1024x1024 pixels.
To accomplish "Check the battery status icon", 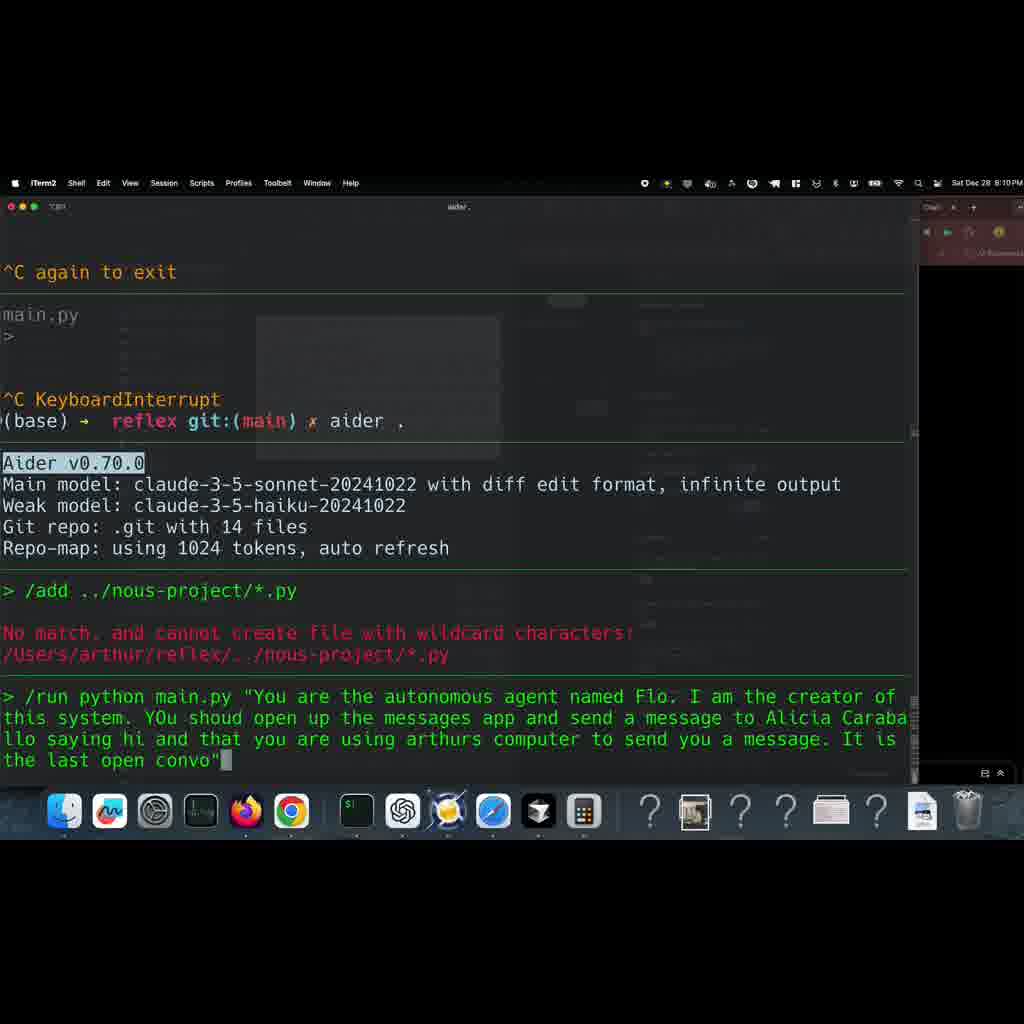I will click(875, 184).
